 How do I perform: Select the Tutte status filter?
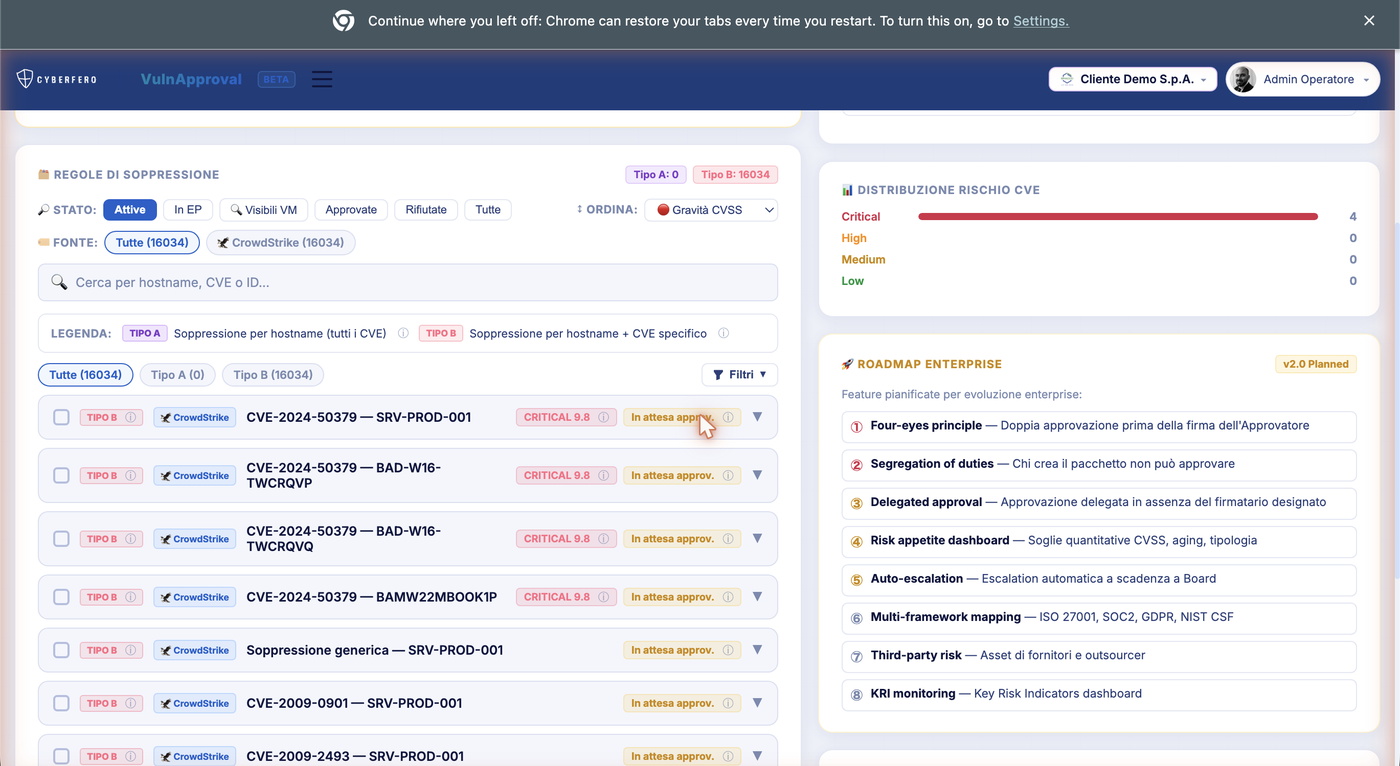[488, 210]
